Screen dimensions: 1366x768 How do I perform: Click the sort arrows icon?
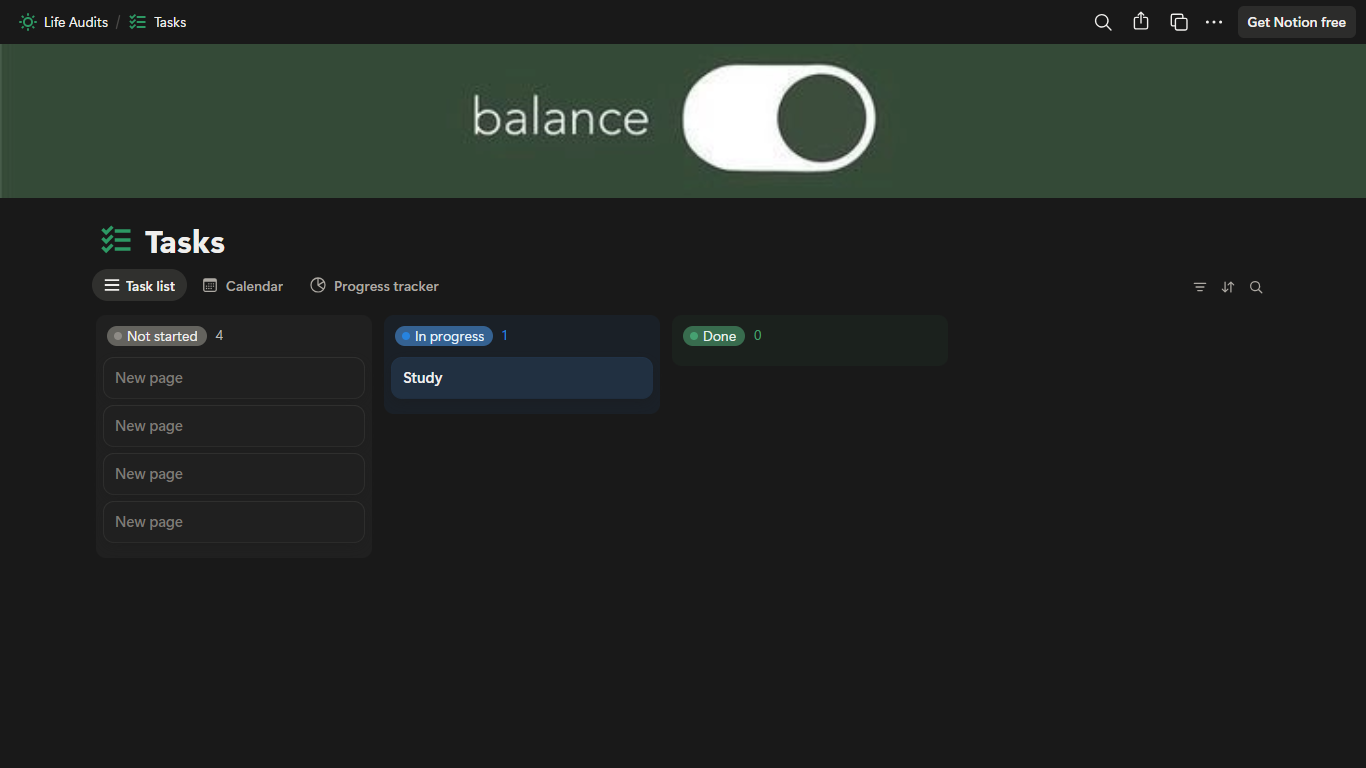(x=1228, y=287)
